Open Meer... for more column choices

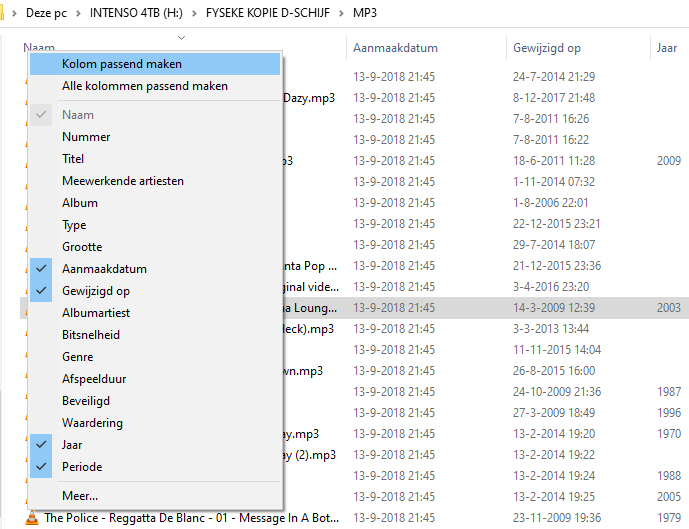pos(80,495)
